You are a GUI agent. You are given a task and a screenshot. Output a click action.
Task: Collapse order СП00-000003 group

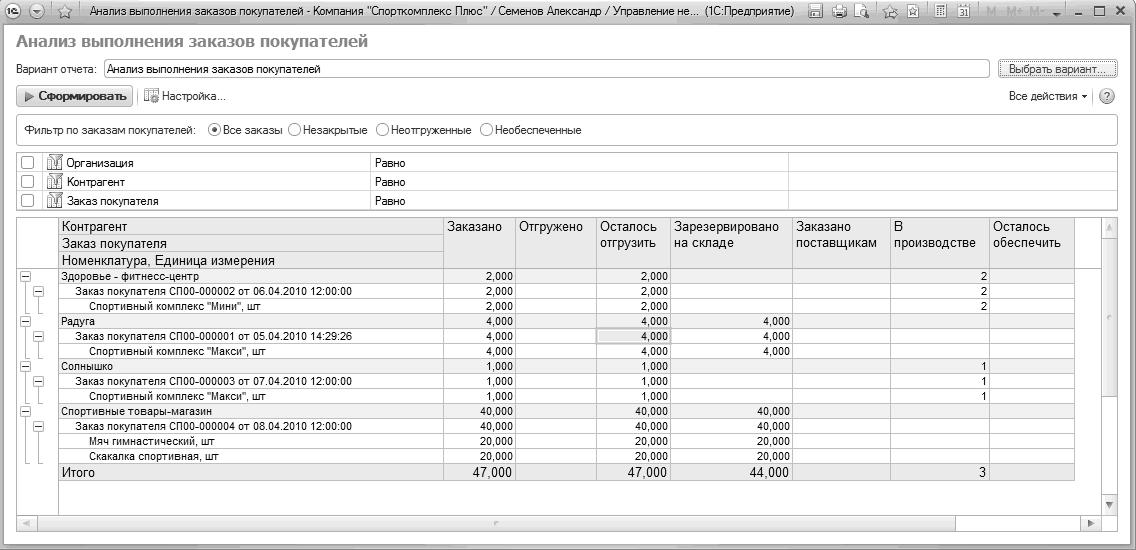tap(38, 381)
